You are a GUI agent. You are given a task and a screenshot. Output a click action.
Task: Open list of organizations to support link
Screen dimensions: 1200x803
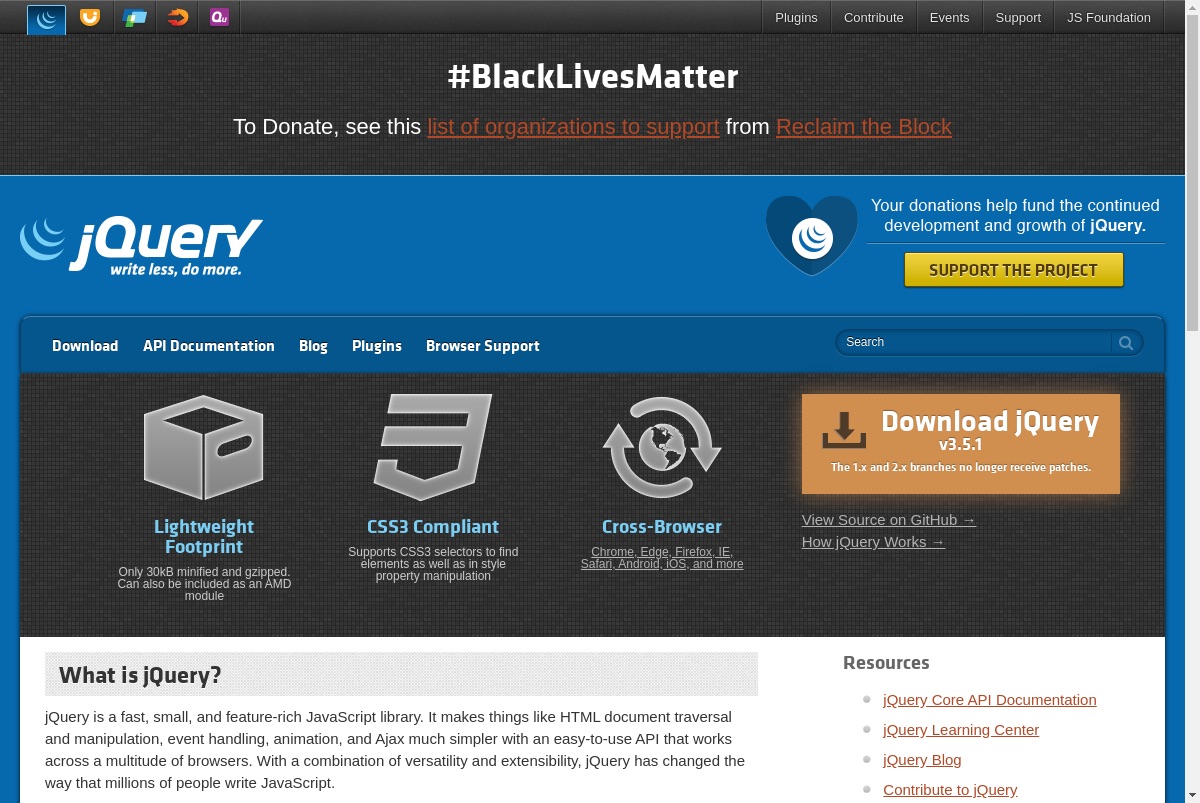[x=573, y=127]
